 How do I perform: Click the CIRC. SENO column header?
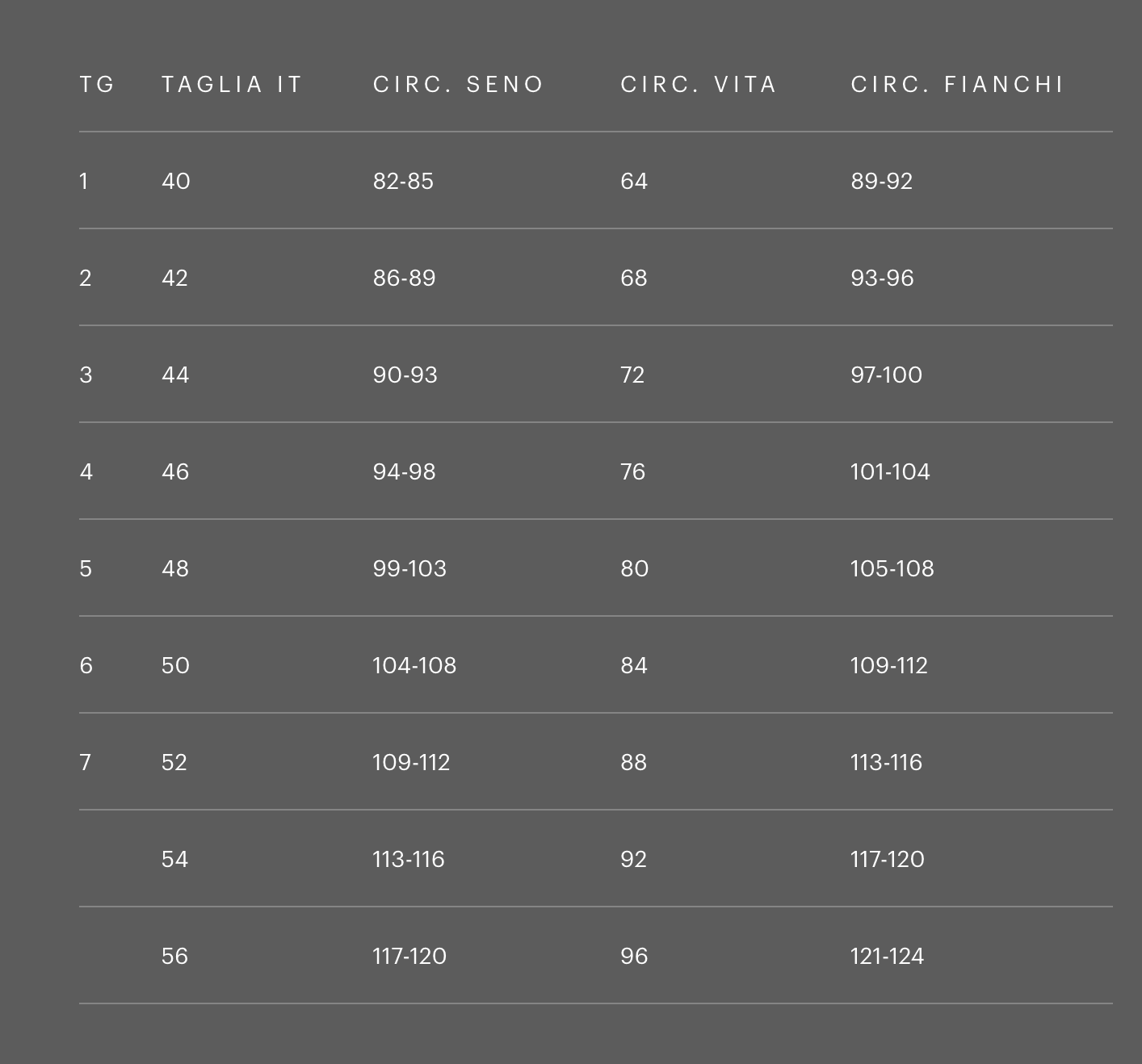click(458, 84)
